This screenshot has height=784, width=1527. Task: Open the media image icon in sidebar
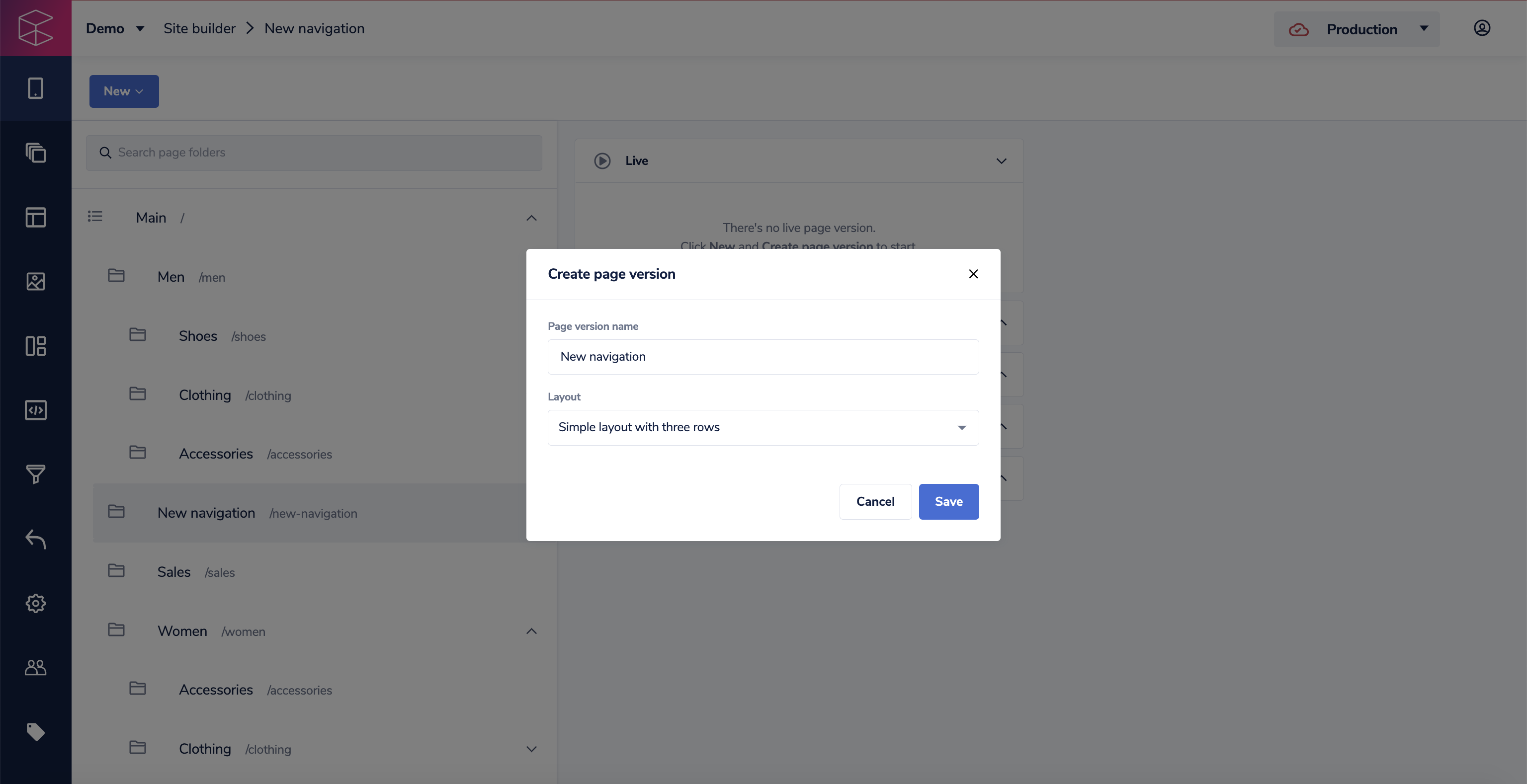click(36, 282)
